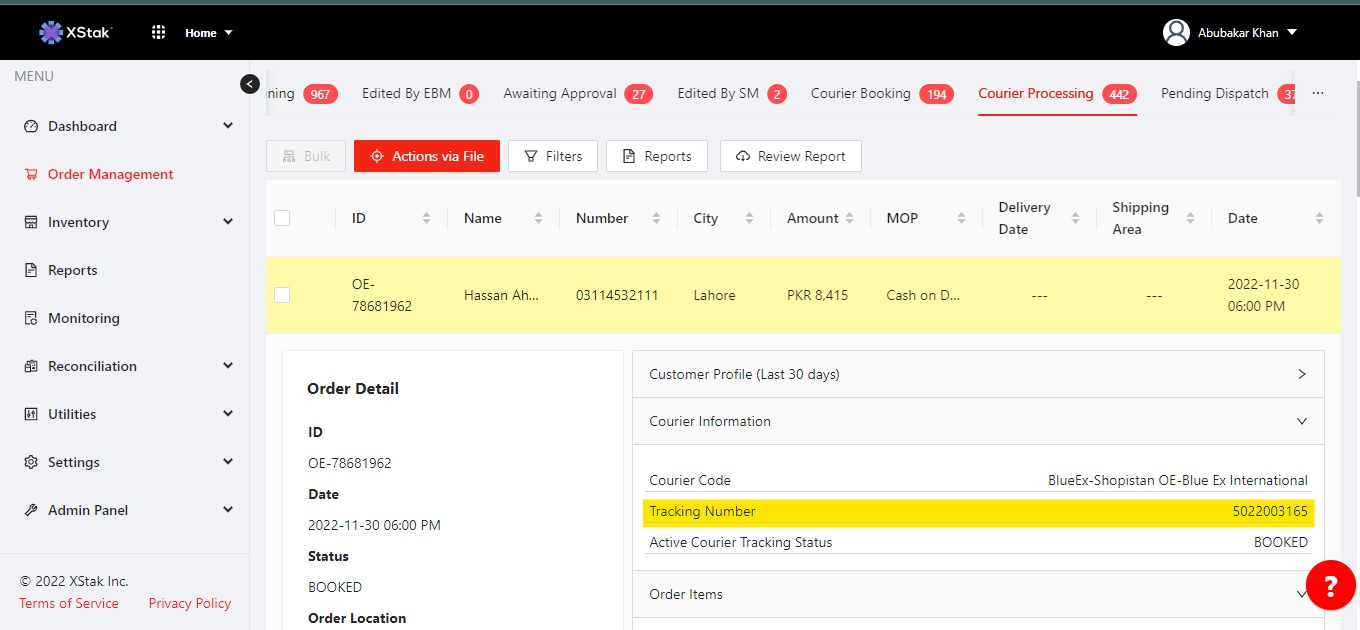Open the Privacy Policy link

(x=189, y=603)
